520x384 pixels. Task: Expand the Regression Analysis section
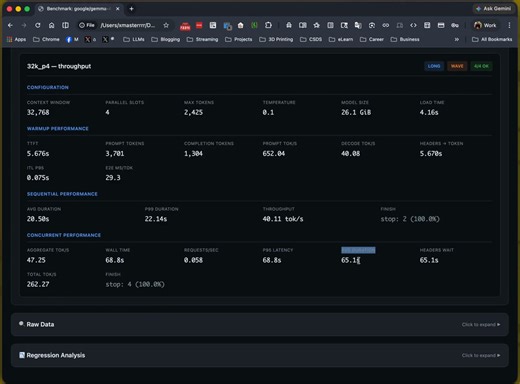(x=260, y=355)
